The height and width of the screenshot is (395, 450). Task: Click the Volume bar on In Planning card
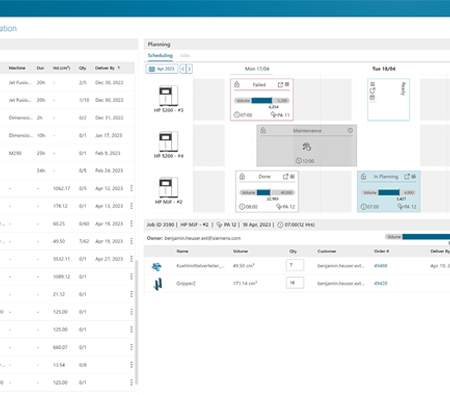(388, 192)
